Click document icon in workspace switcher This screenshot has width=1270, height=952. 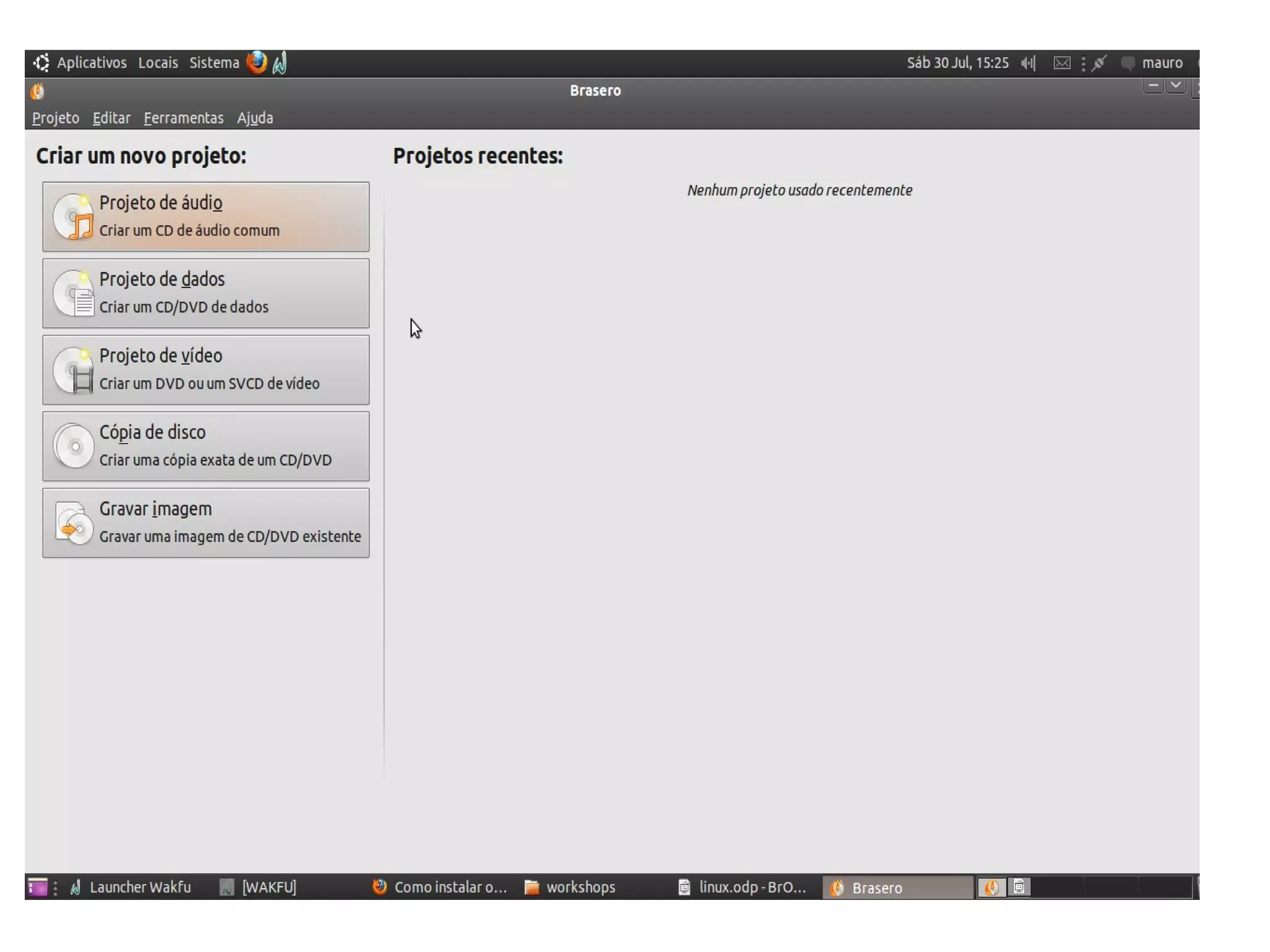click(x=1019, y=887)
